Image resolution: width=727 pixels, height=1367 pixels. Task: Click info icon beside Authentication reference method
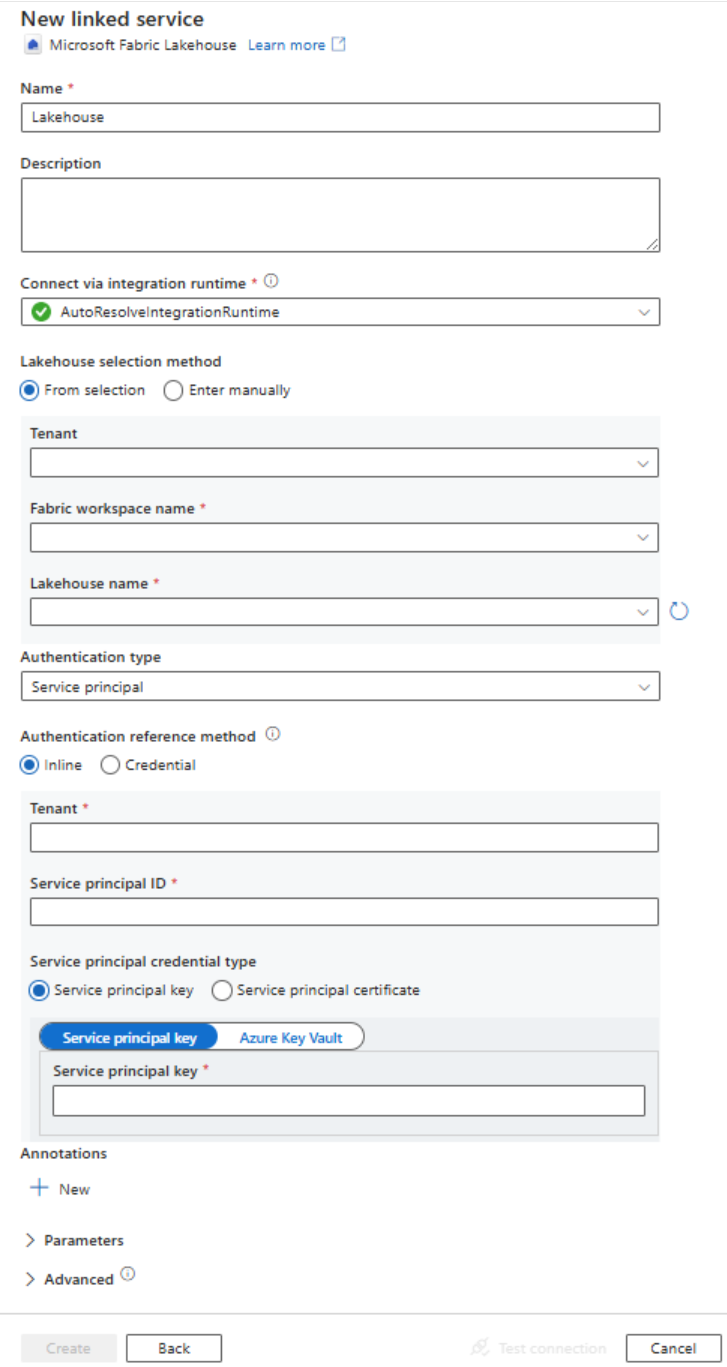pos(272,735)
